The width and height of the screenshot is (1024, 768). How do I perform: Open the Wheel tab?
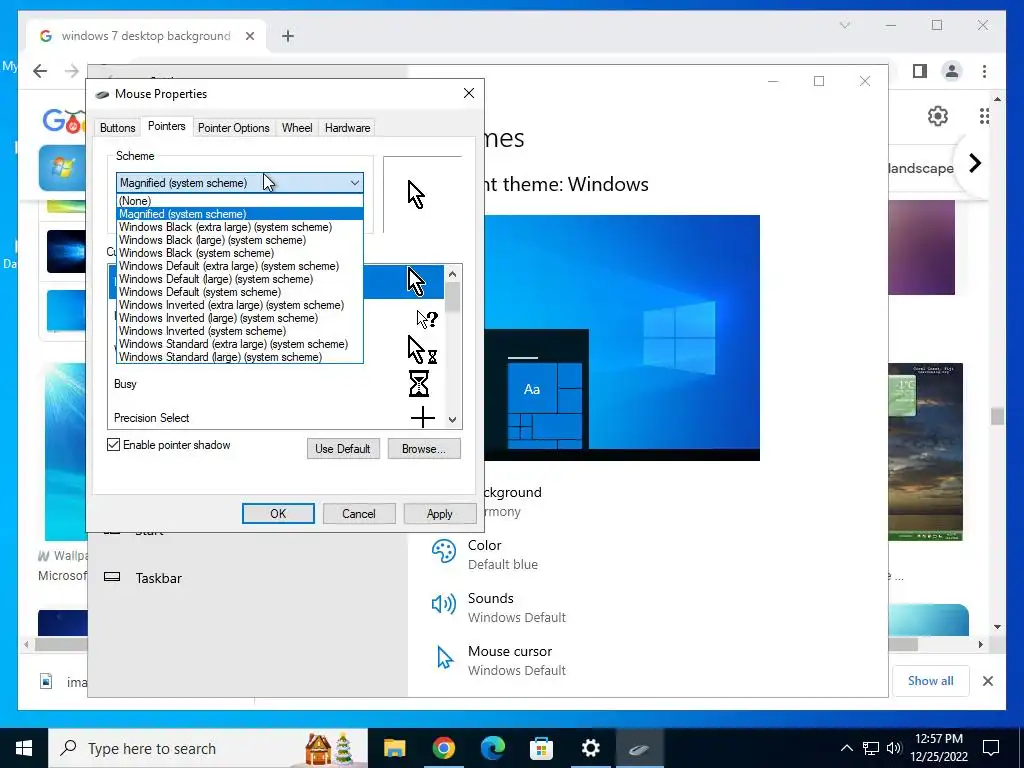tap(297, 128)
